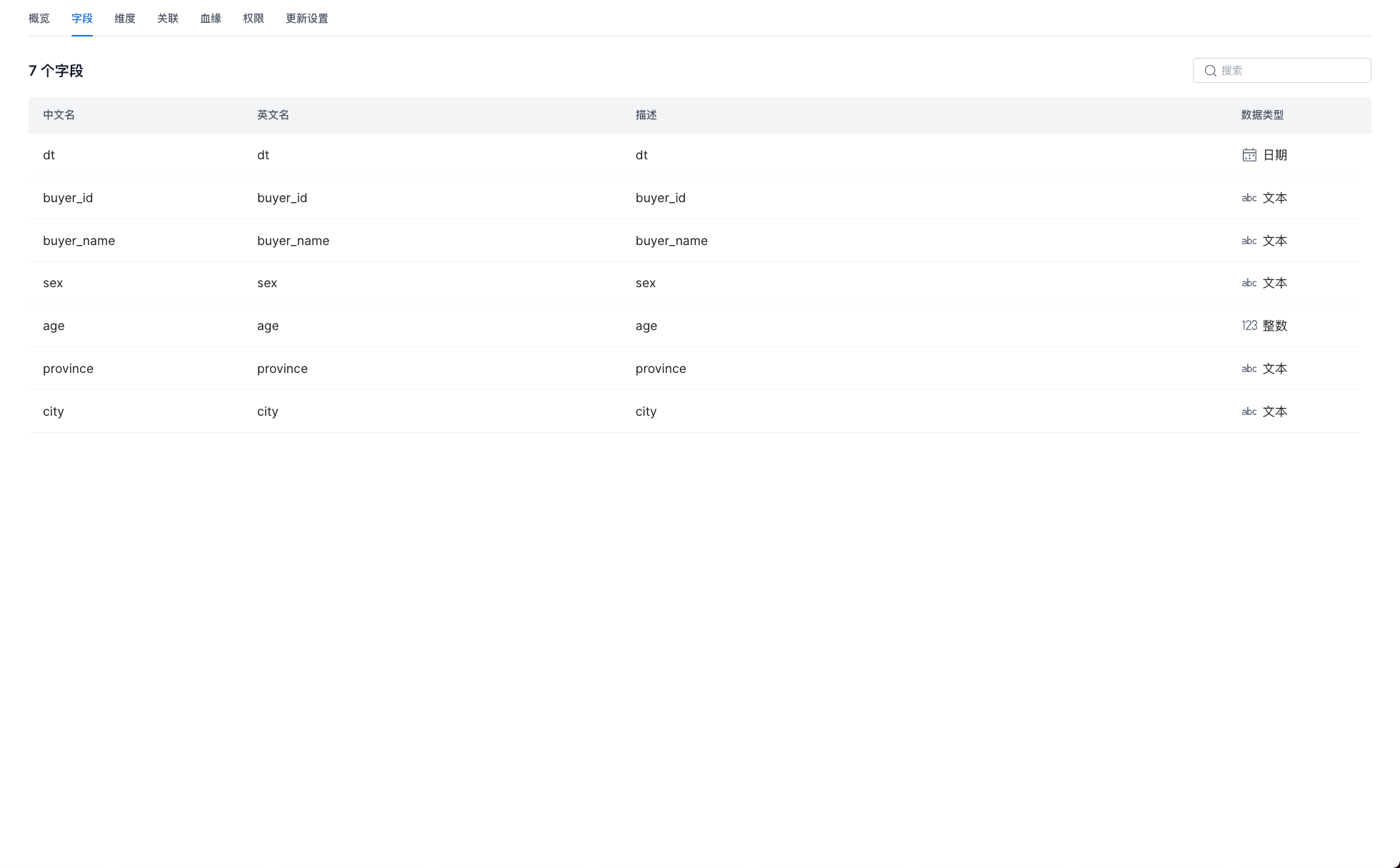Click sex in the 英文名 column

coord(267,283)
